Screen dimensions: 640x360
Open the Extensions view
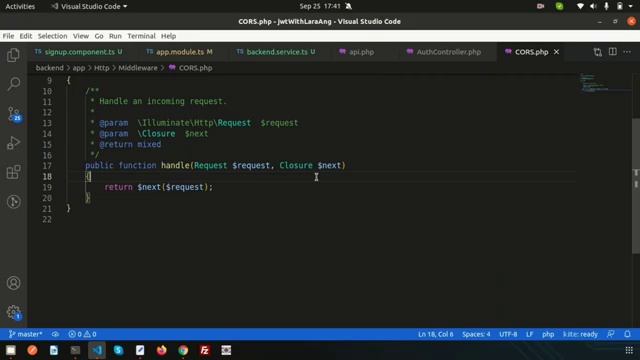point(13,172)
